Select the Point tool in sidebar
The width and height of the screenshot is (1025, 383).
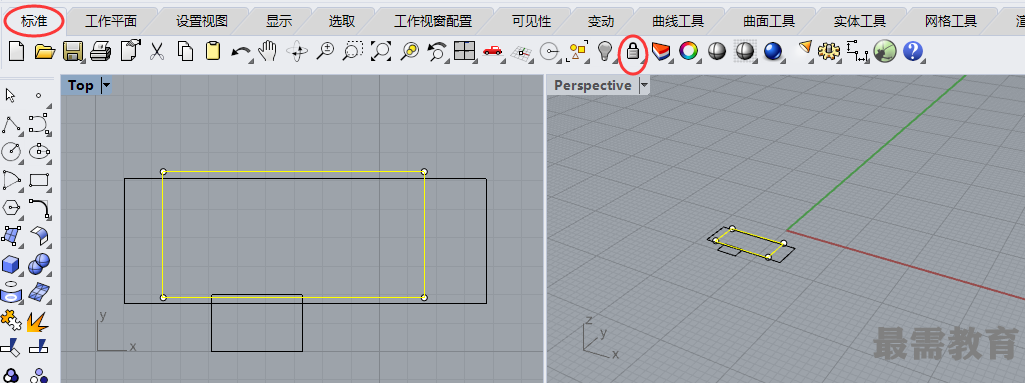[39, 95]
